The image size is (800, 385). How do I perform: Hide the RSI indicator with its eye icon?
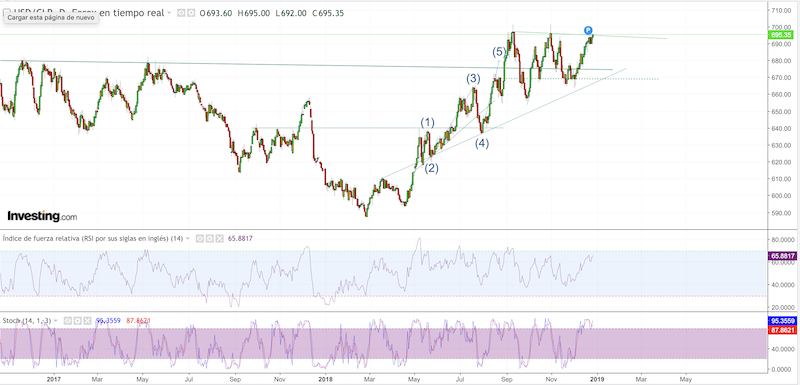(200, 238)
